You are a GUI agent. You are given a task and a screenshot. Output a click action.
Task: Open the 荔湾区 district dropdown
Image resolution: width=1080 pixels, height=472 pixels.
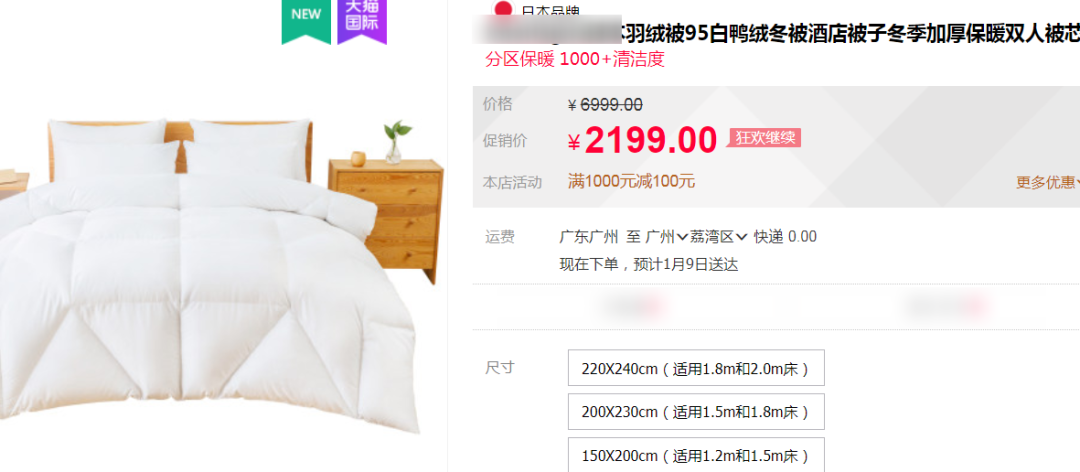719,238
